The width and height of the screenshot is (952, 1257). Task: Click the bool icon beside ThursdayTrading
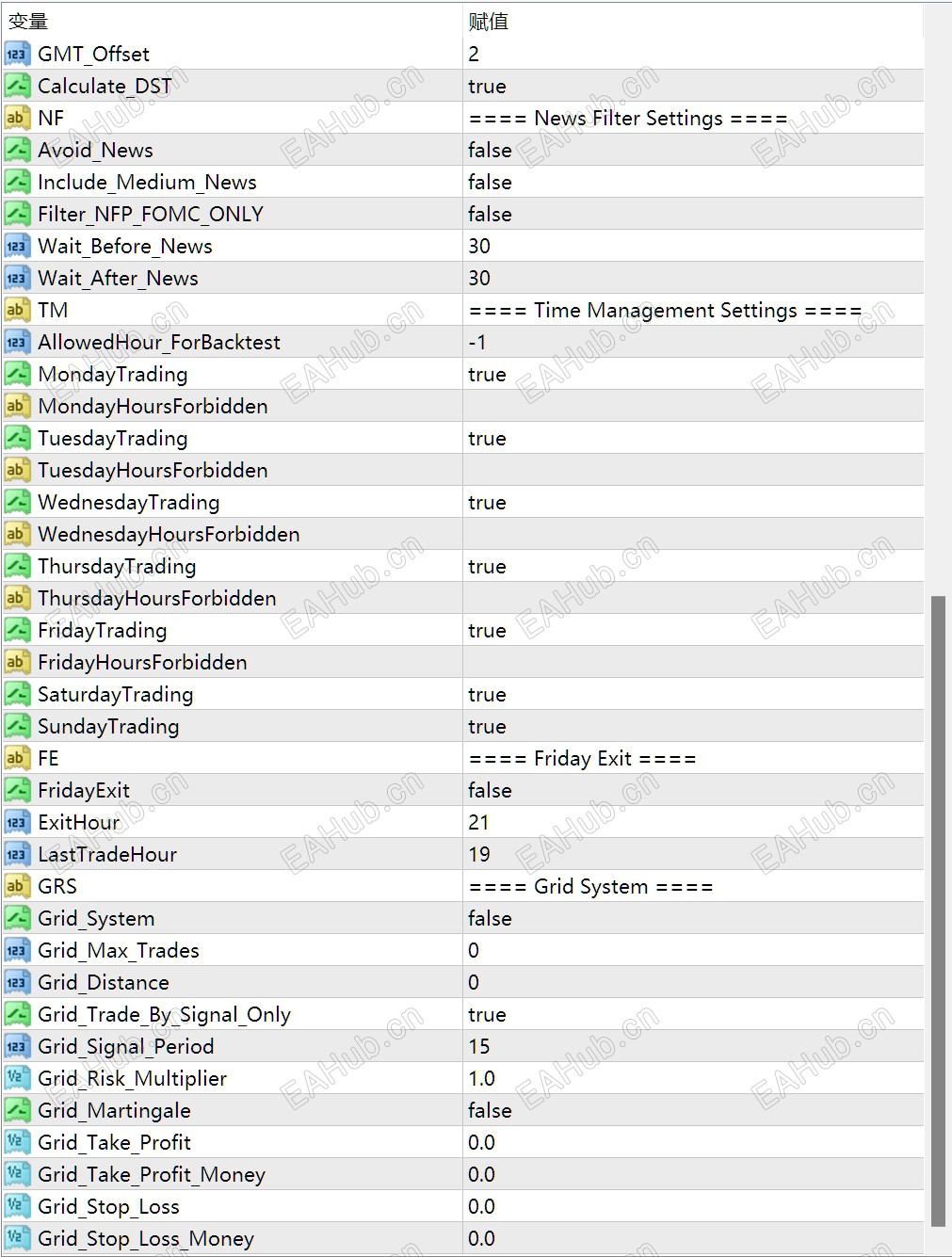pos(17,566)
